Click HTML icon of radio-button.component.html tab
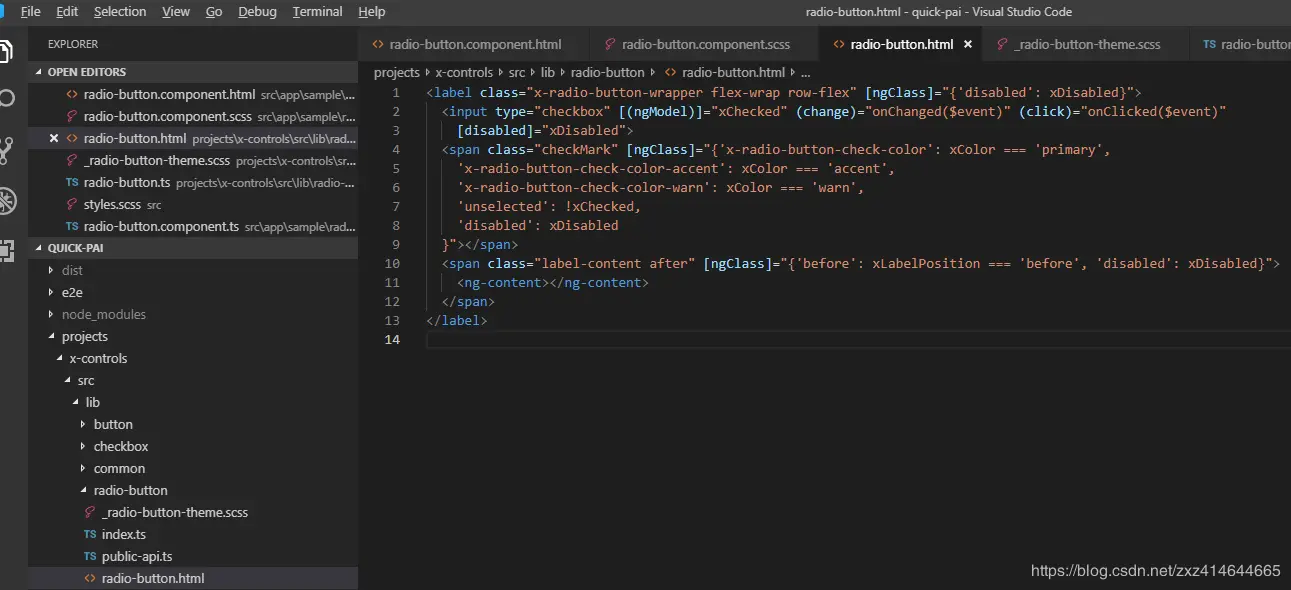This screenshot has height=590, width=1291. click(x=378, y=45)
